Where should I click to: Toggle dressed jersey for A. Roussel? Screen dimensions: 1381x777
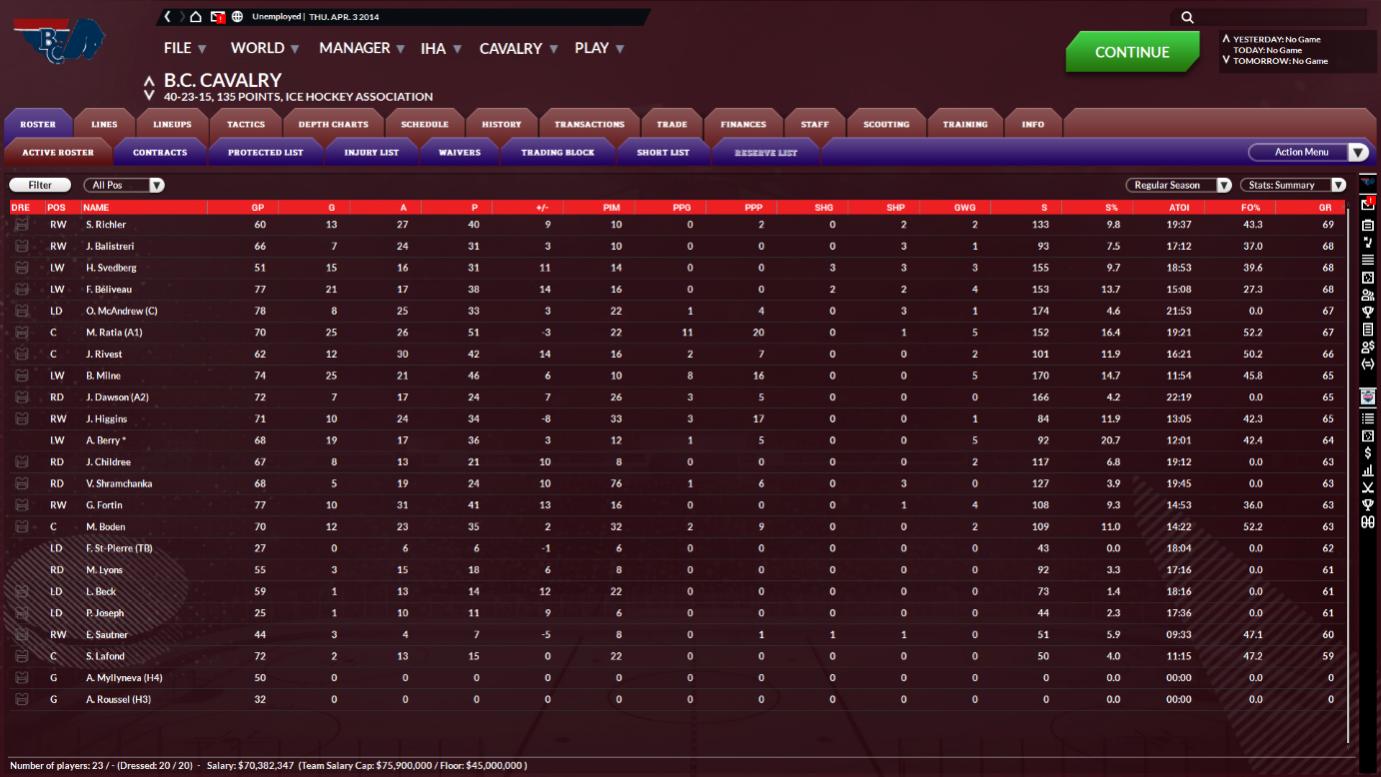click(21, 699)
